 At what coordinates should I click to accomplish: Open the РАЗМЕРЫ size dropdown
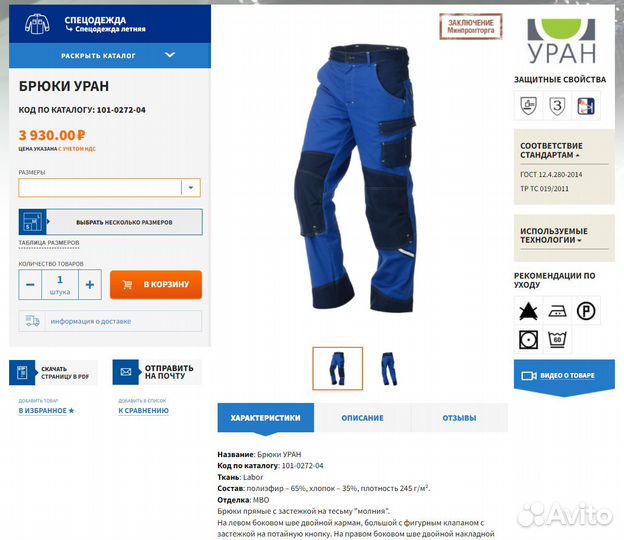tap(109, 187)
